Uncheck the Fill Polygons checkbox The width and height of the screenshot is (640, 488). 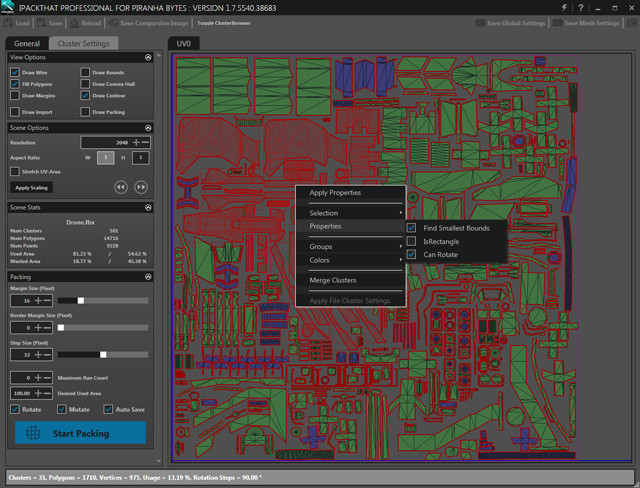(15, 85)
